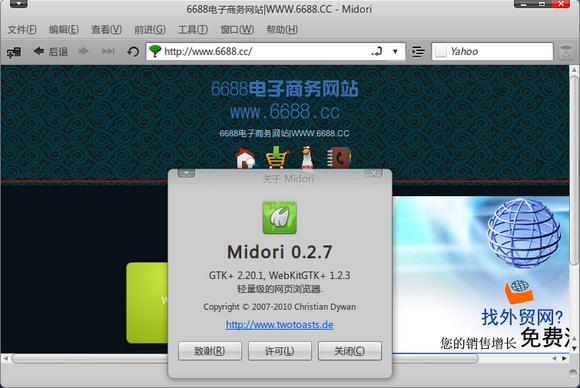The height and width of the screenshot is (388, 580).
Task: Close the 关于 Midori dialog with X
Action: 373,173
